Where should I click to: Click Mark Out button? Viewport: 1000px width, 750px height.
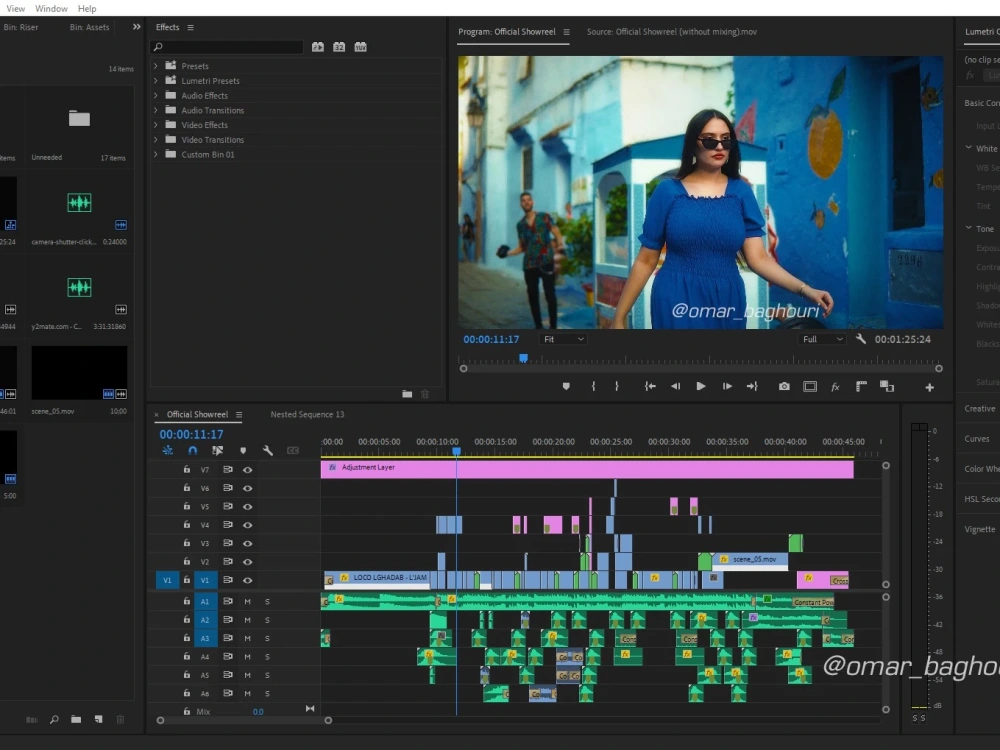point(617,386)
